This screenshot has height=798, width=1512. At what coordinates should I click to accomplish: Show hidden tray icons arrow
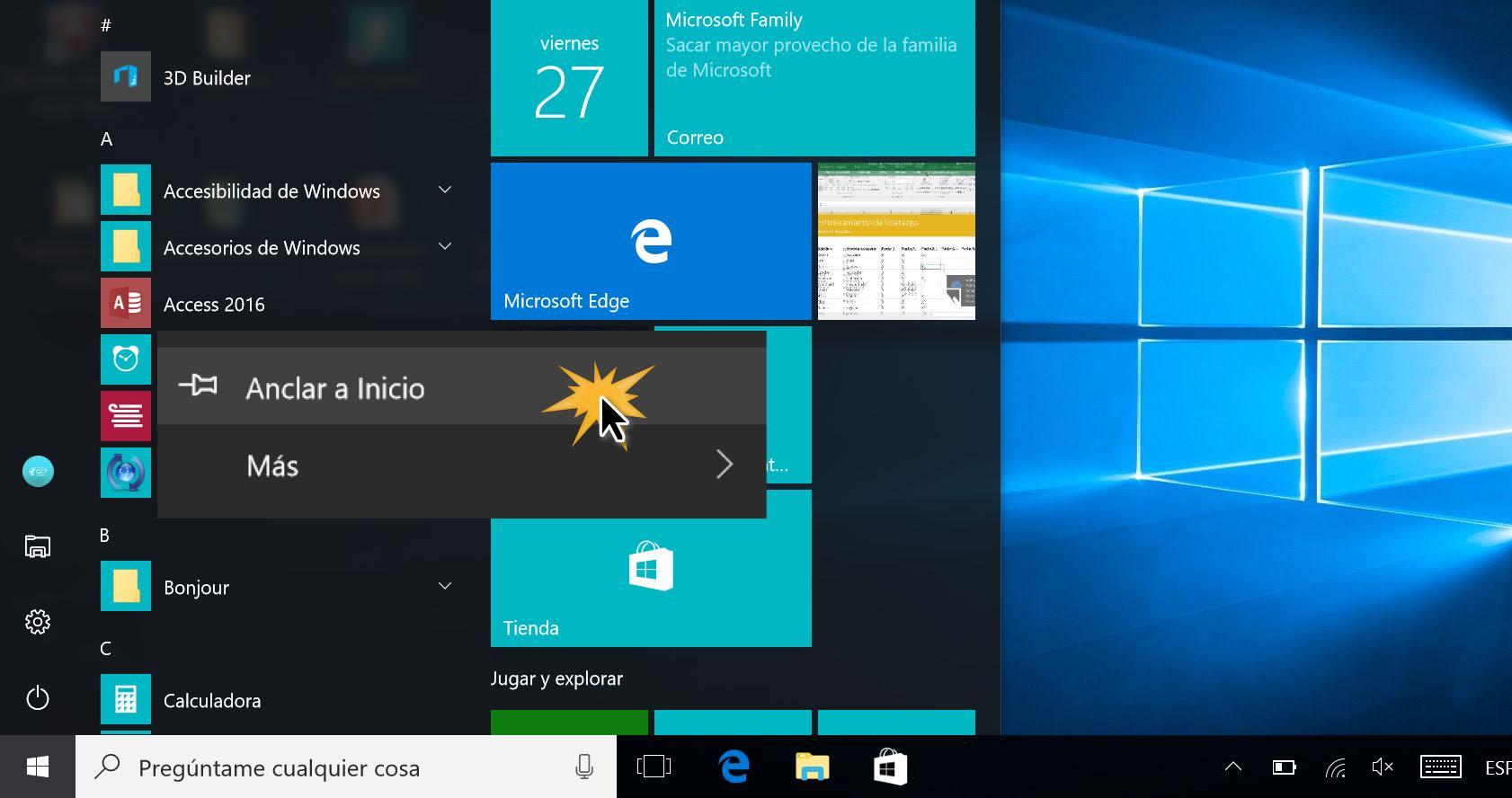pos(1233,767)
